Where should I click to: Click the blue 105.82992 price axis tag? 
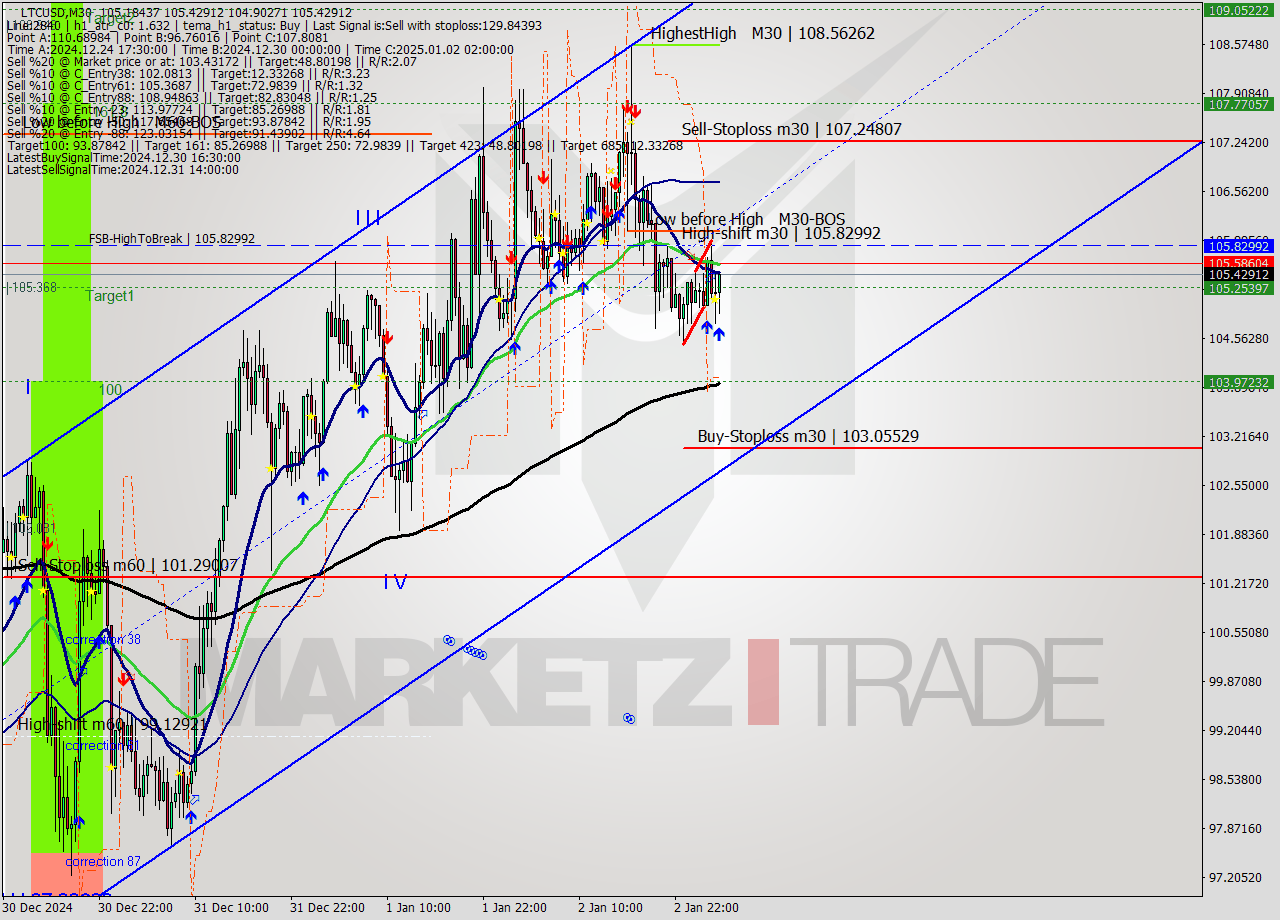point(1238,245)
